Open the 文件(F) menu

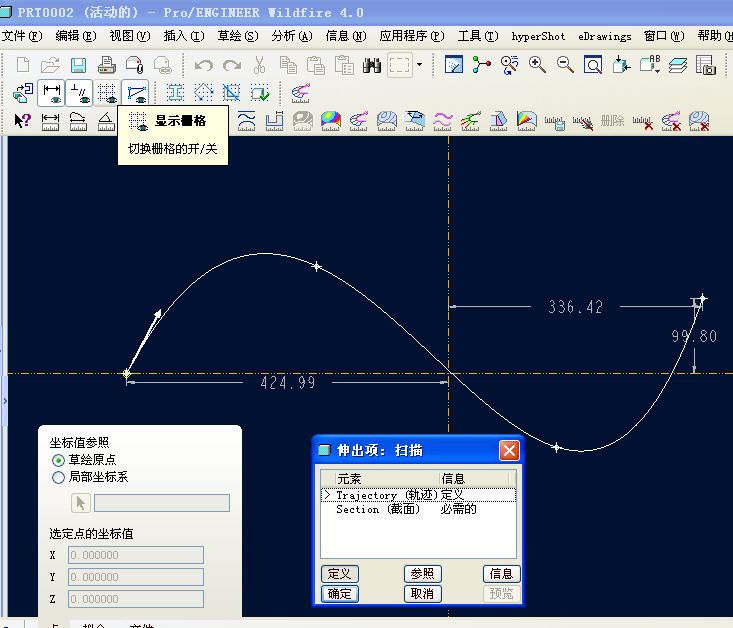(x=22, y=36)
